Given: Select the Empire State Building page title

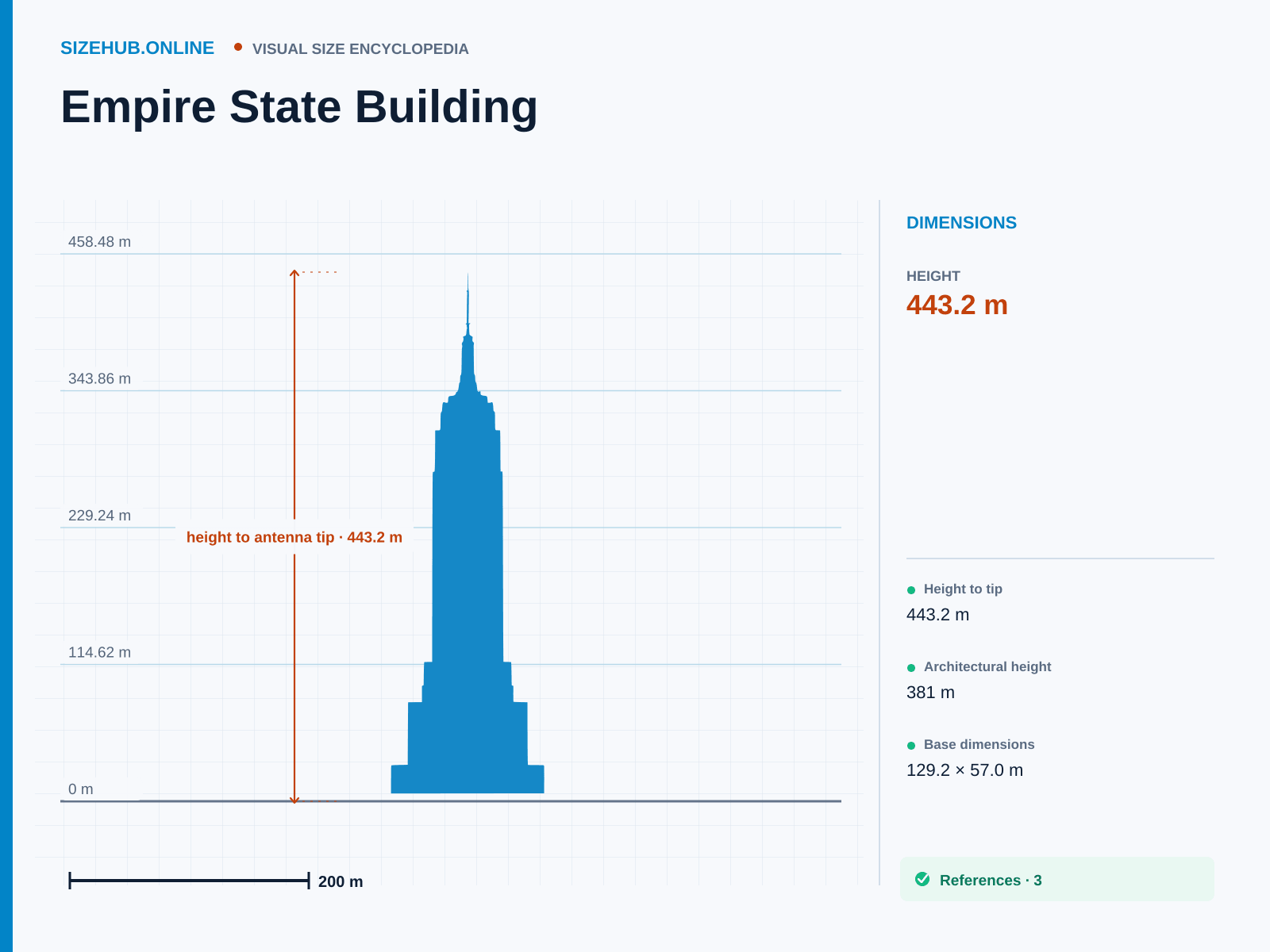Looking at the screenshot, I should click(299, 106).
